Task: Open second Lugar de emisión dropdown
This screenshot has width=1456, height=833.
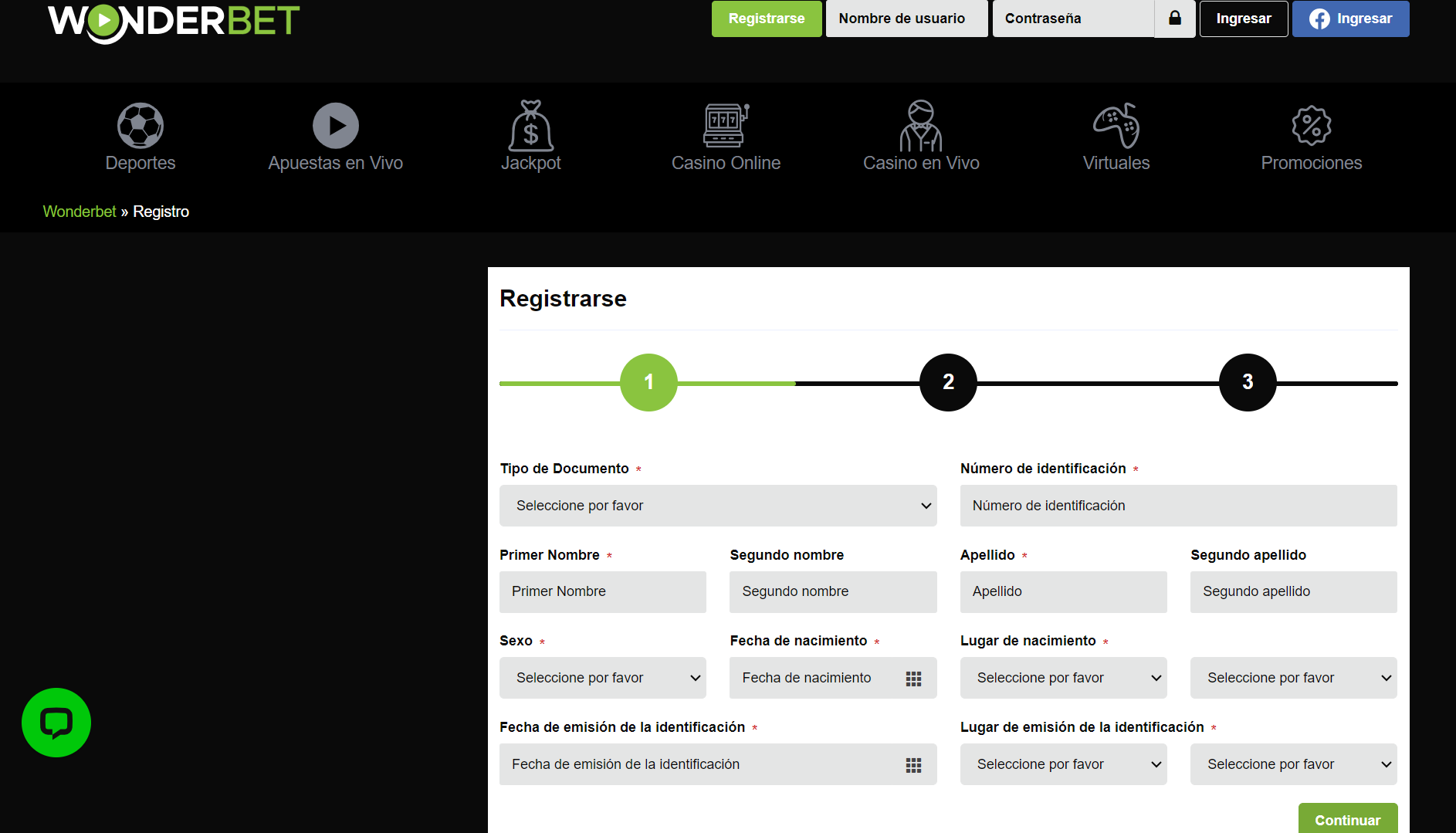Action: [1294, 764]
